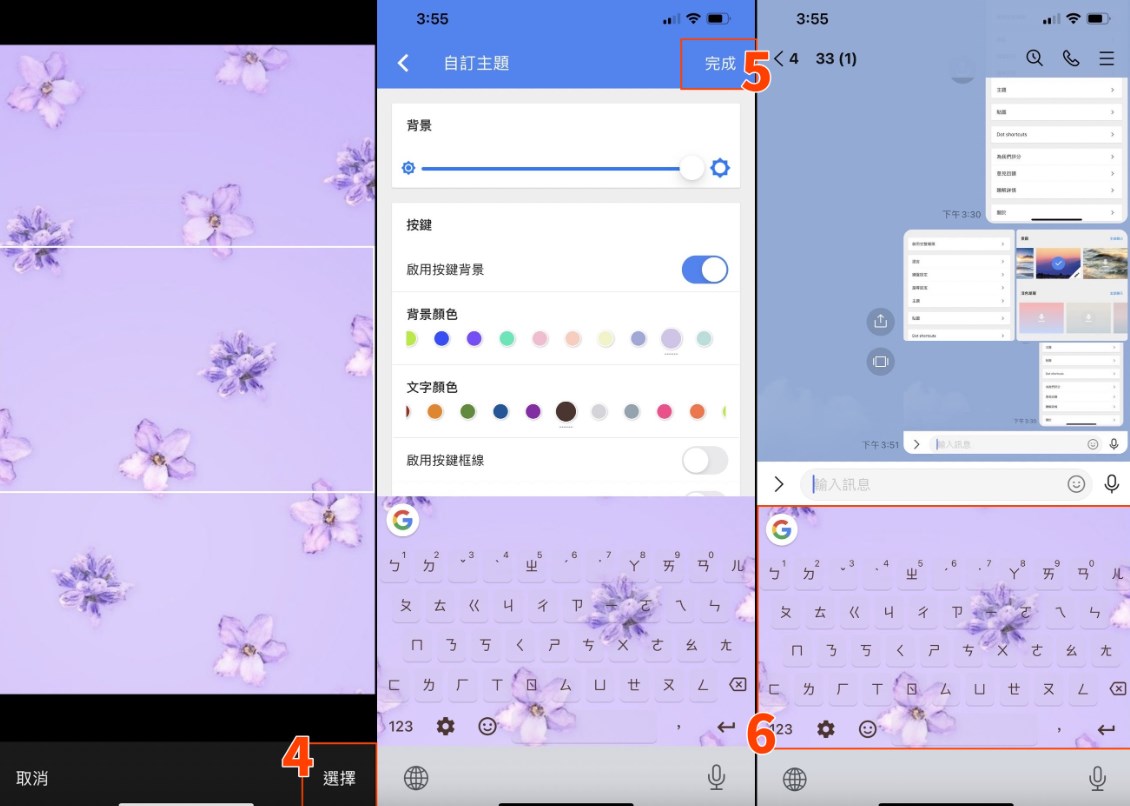Enable the 啟用按鍵框線 toggle

coord(704,460)
